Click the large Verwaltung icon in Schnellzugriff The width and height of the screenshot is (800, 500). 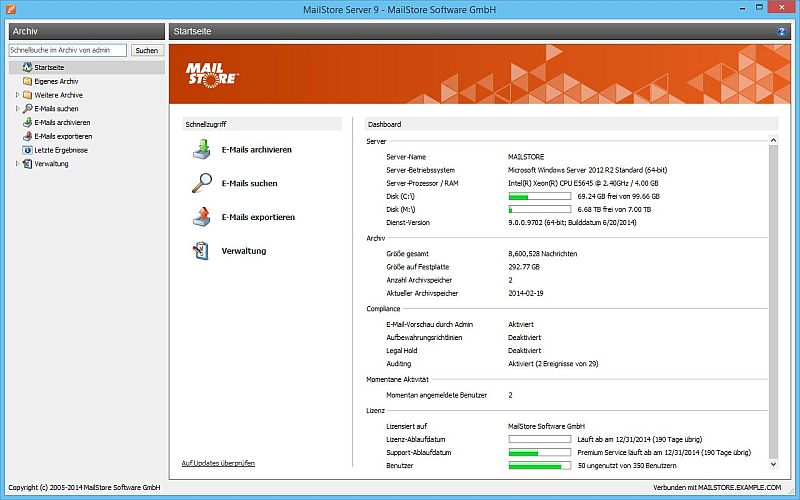[x=202, y=251]
